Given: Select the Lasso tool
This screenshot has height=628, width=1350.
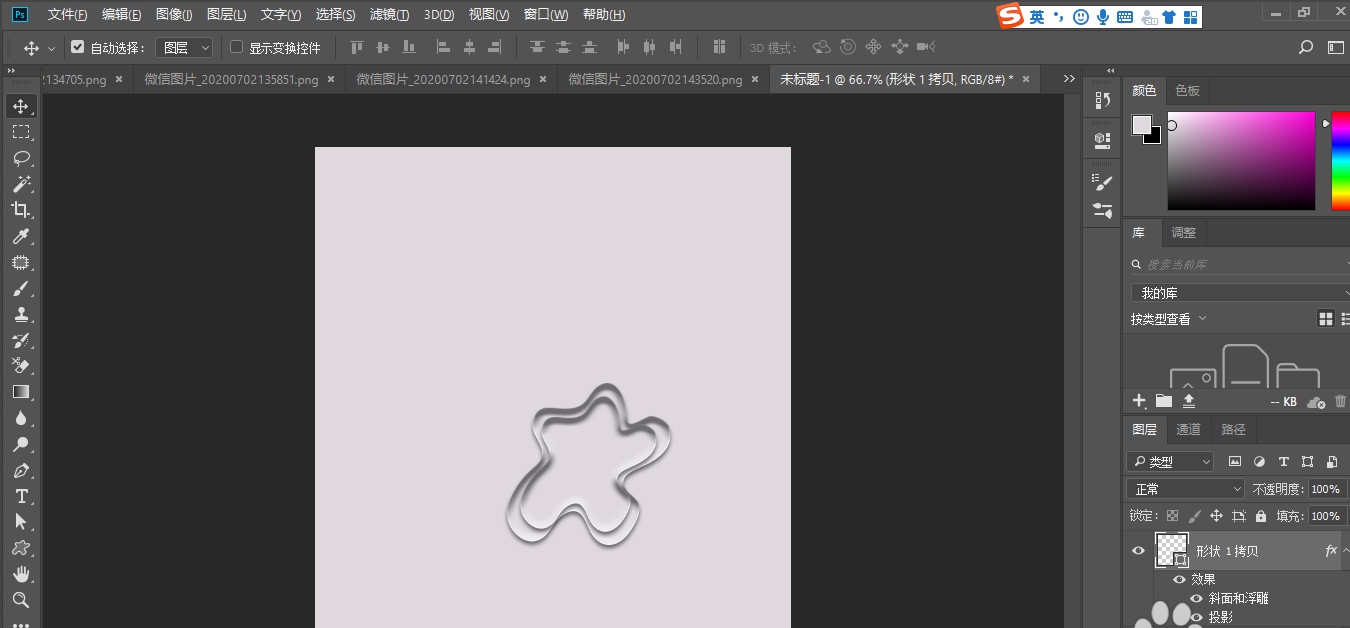Looking at the screenshot, I should (21, 158).
